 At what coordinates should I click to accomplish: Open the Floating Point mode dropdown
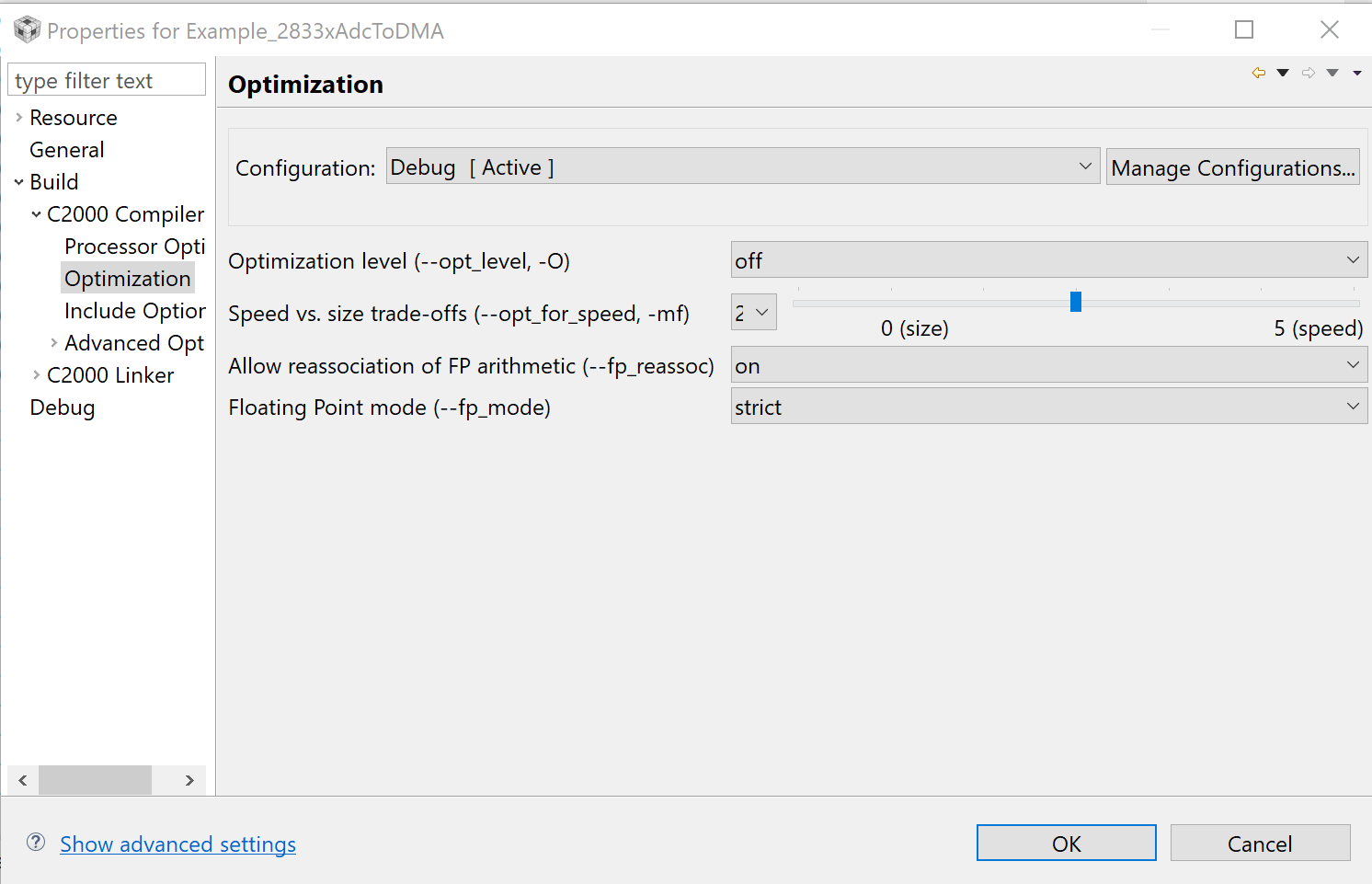coord(1048,407)
